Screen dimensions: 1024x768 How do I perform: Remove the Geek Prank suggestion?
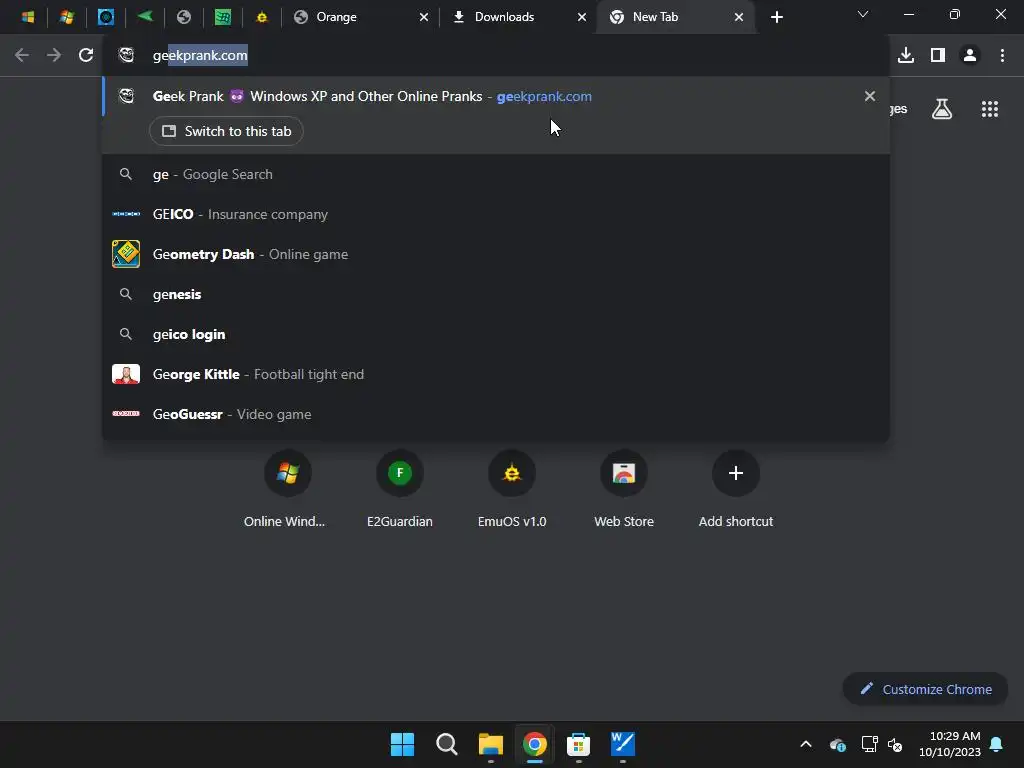tap(869, 97)
